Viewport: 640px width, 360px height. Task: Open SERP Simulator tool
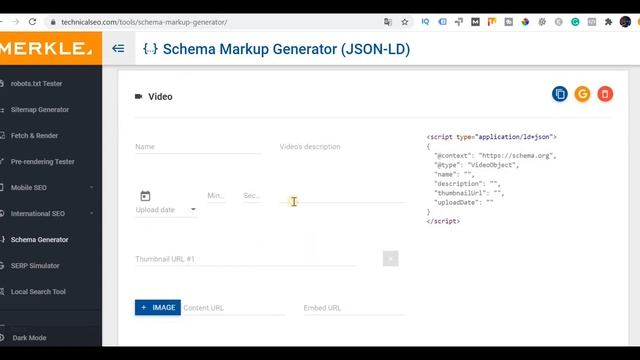pos(35,266)
